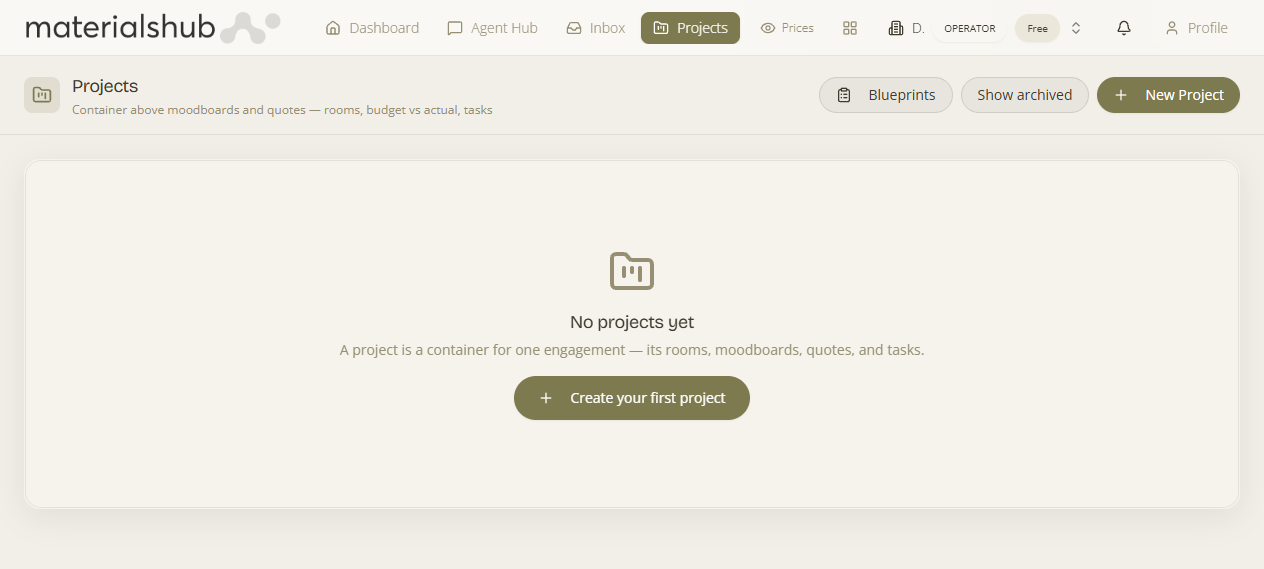Click the 'A project is a container' description

coord(632,350)
